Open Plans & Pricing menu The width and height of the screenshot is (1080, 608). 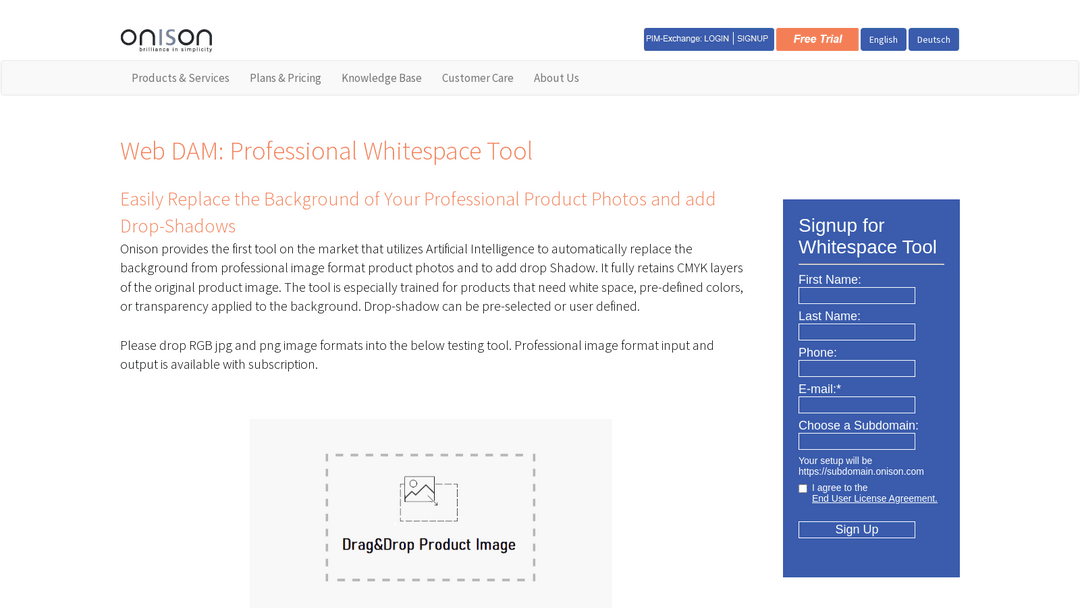click(x=285, y=78)
